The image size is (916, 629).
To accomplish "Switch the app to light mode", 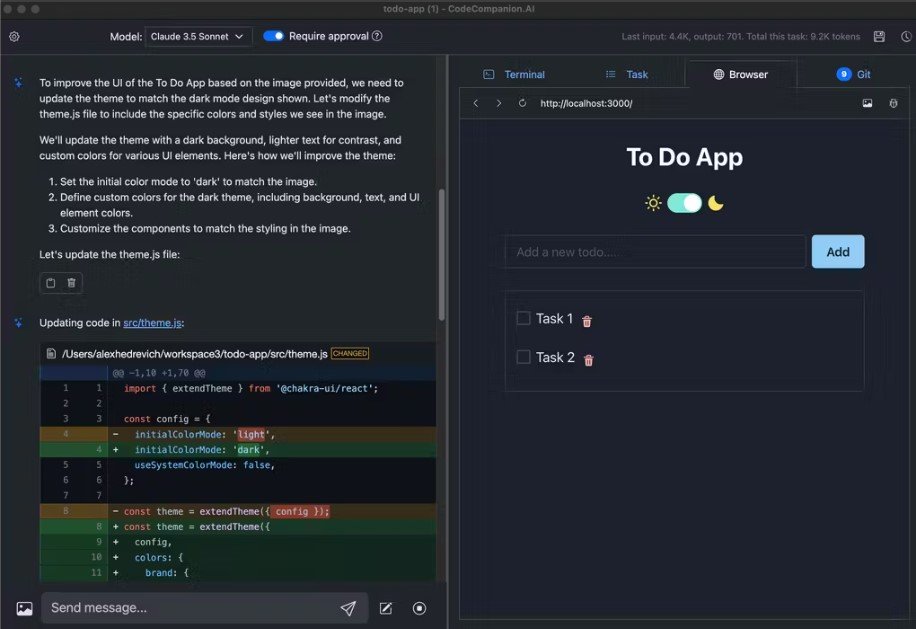I will (x=684, y=202).
